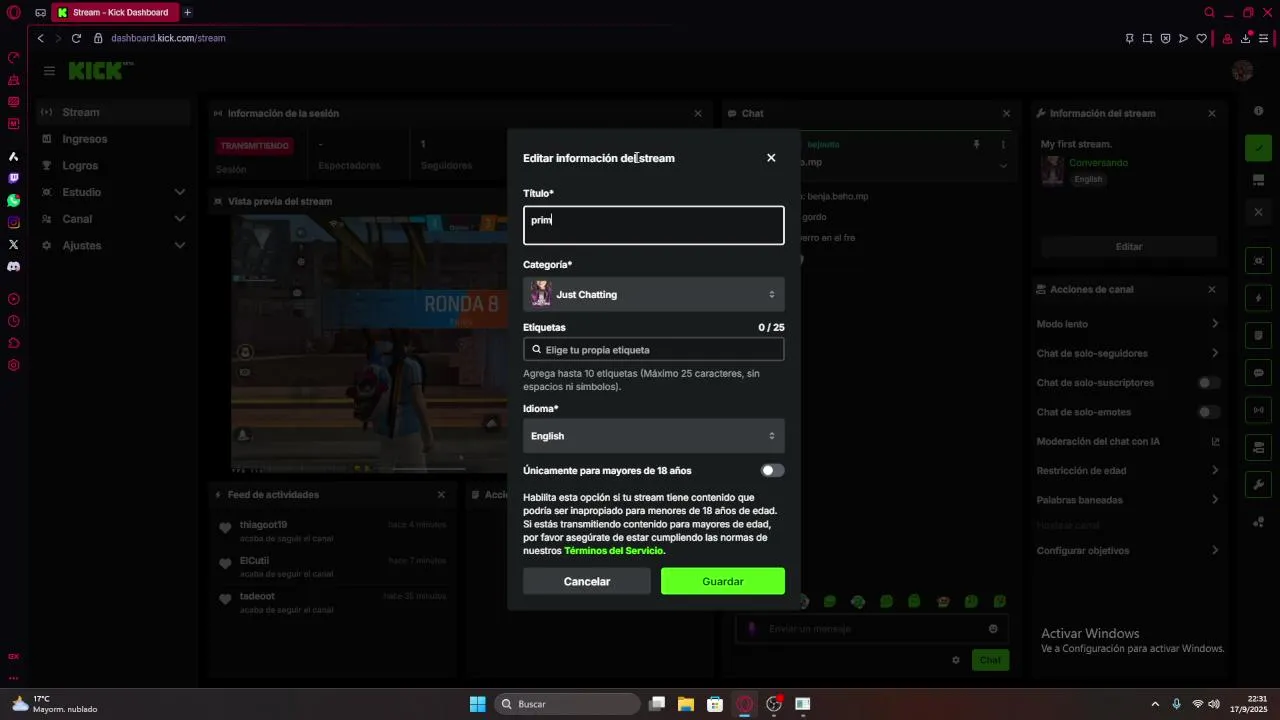Click the lightning bolt widget icon
Screen dimensions: 1280x720
pos(1259,298)
